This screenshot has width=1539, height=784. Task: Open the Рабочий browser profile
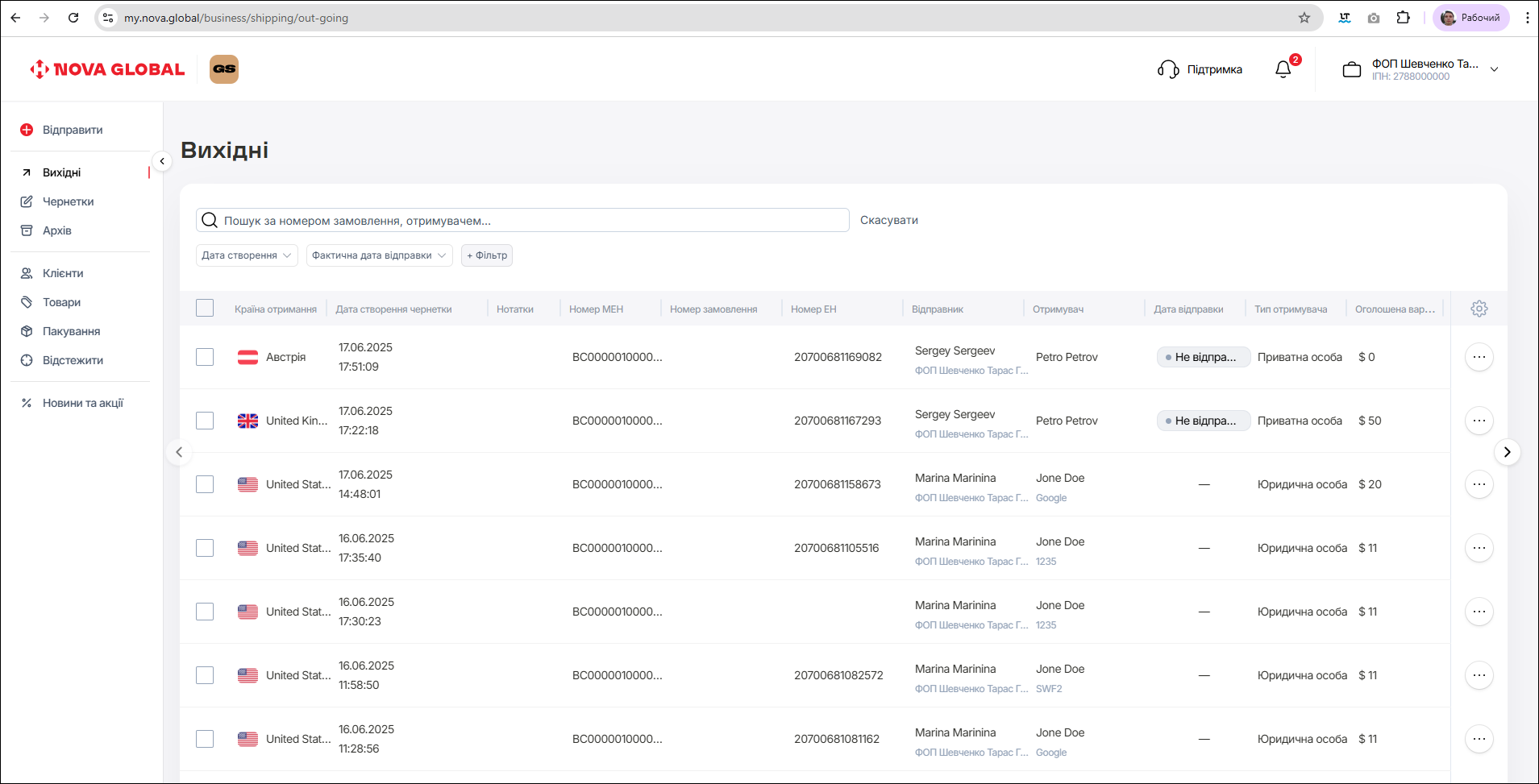tap(1470, 18)
